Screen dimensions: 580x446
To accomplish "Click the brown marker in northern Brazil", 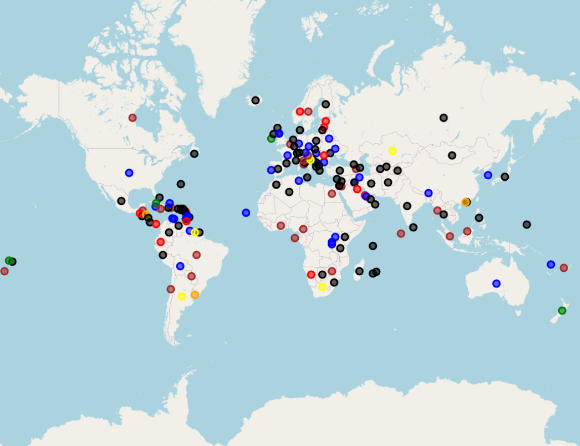I will [196, 255].
